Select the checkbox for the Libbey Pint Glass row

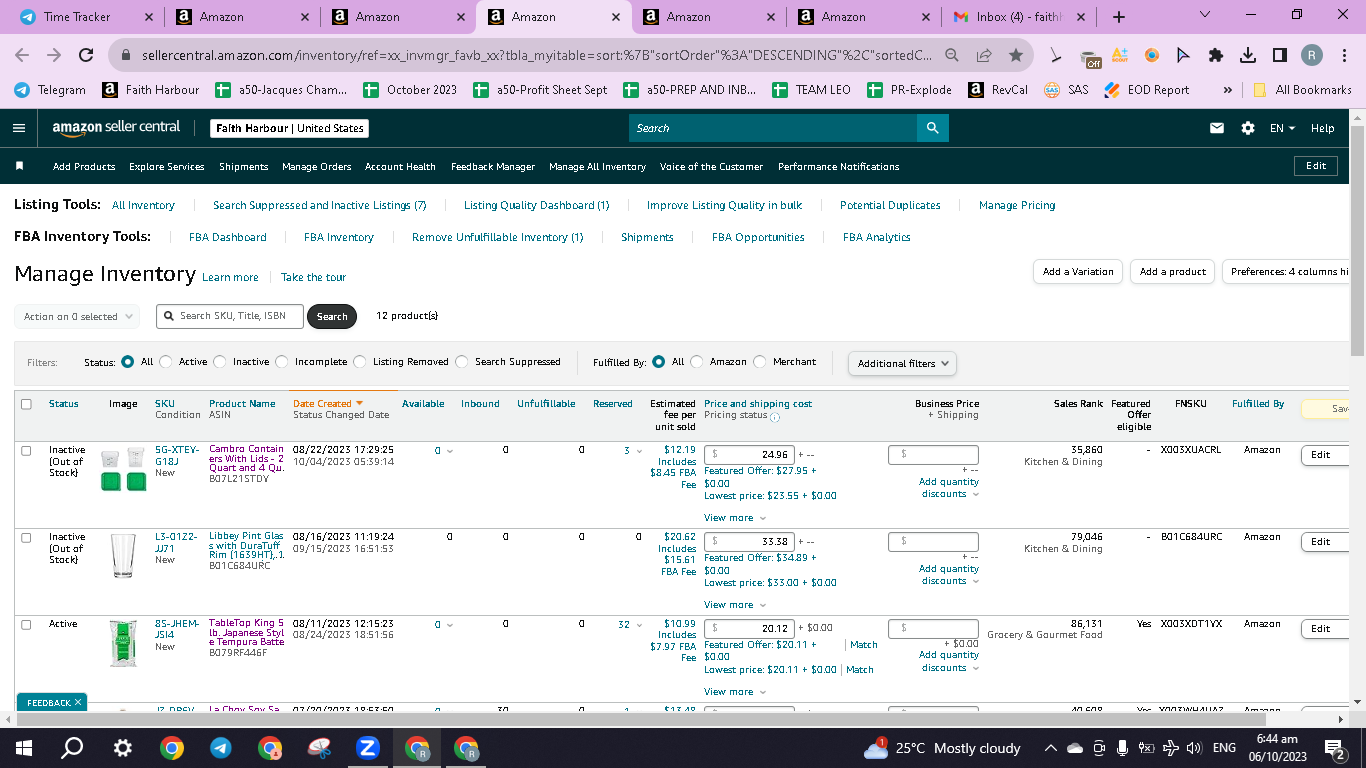point(26,538)
